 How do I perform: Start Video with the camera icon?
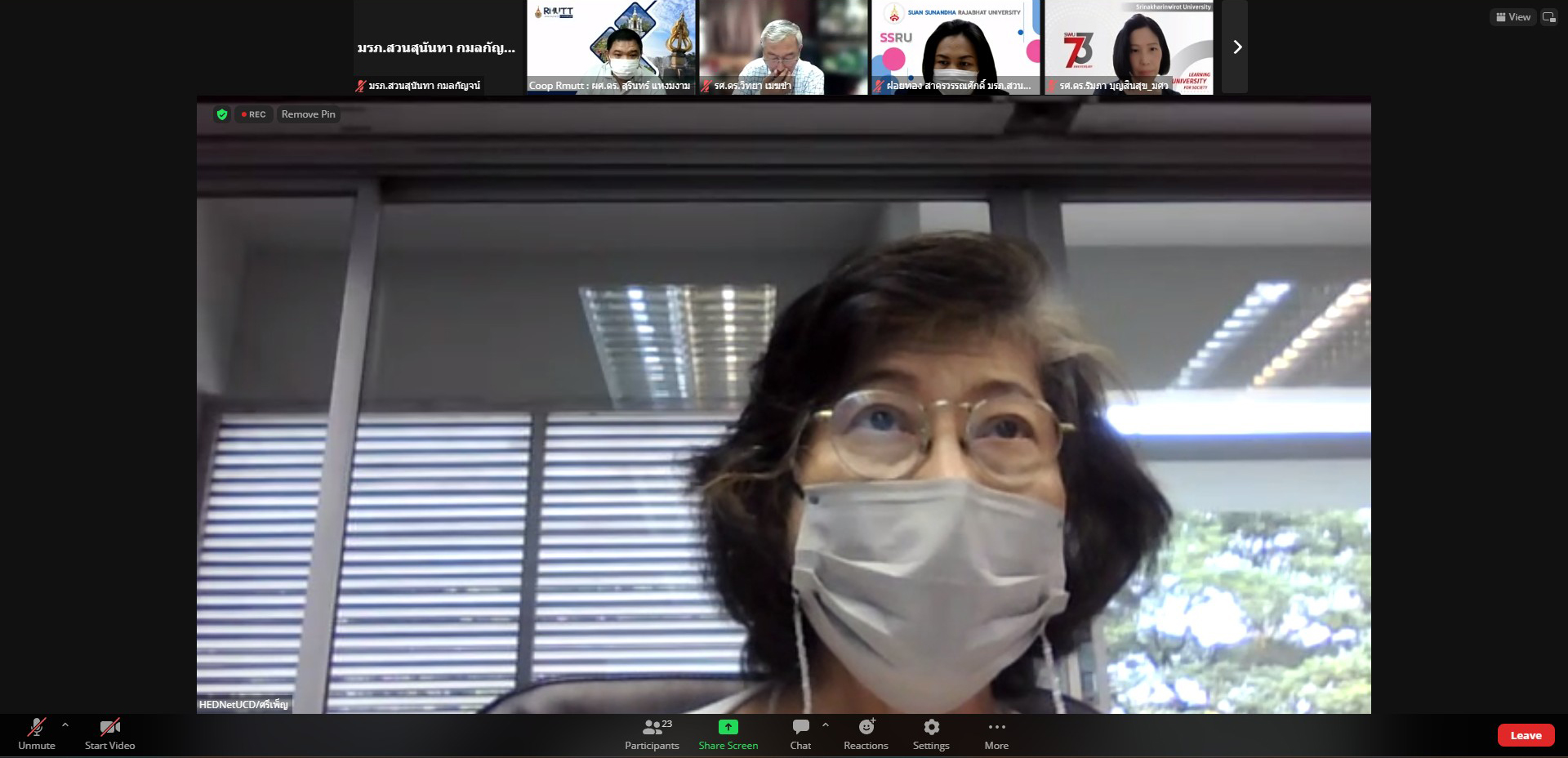109,733
